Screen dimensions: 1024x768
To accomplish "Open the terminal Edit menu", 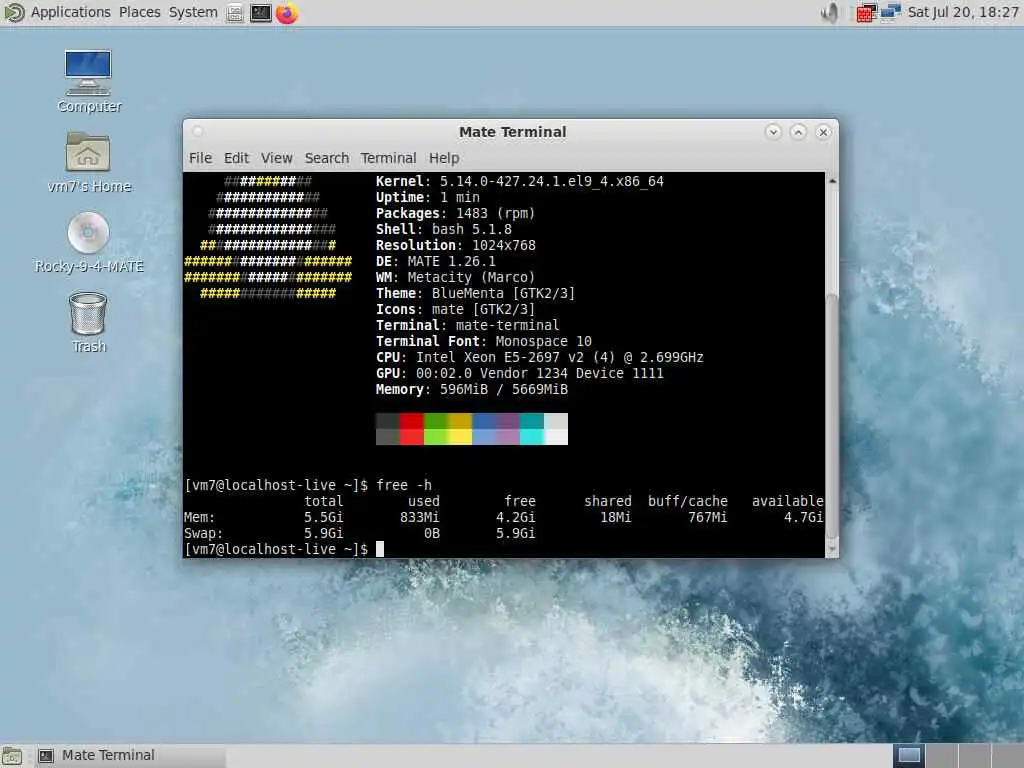I will point(236,158).
